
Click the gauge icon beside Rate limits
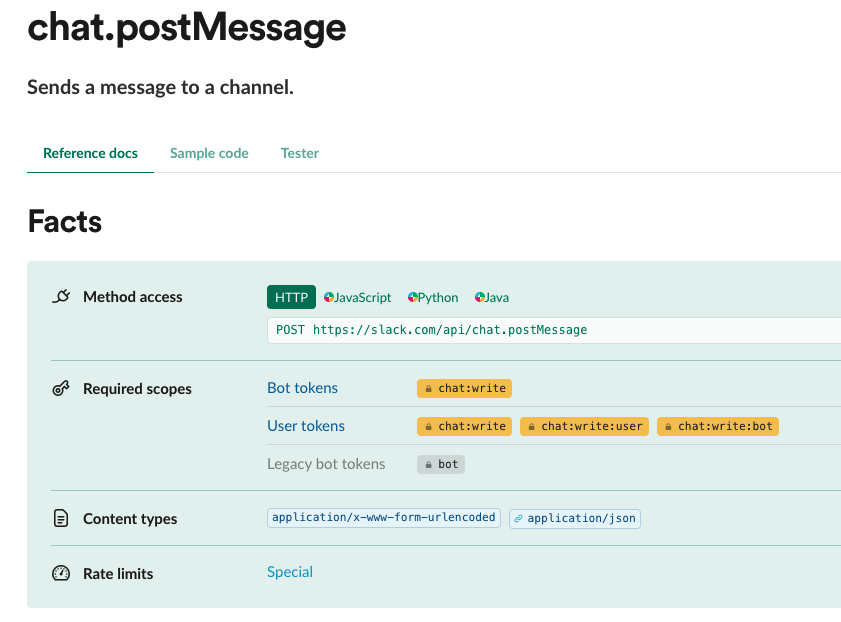pyautogui.click(x=61, y=573)
